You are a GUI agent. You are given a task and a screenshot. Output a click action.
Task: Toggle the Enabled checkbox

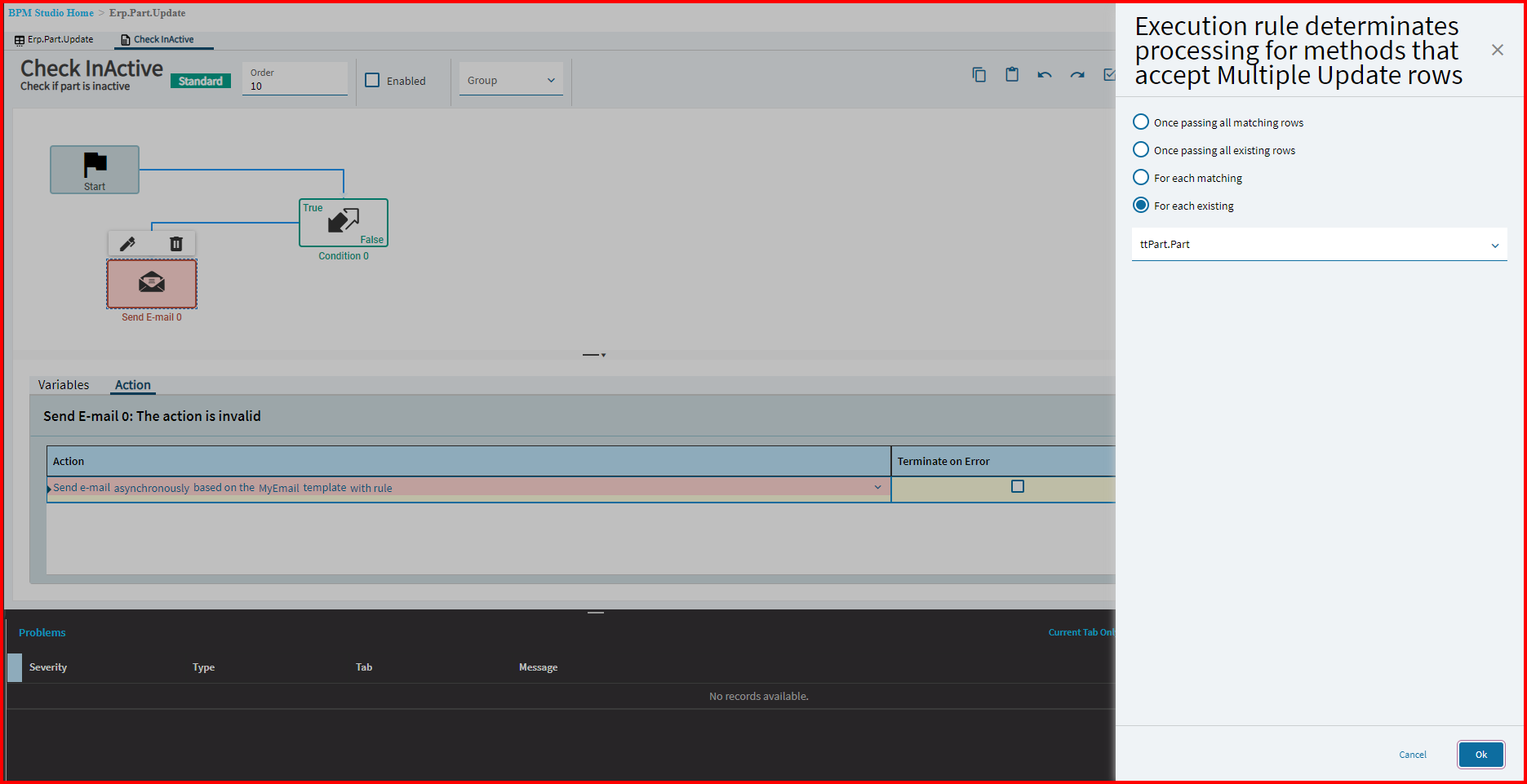372,80
